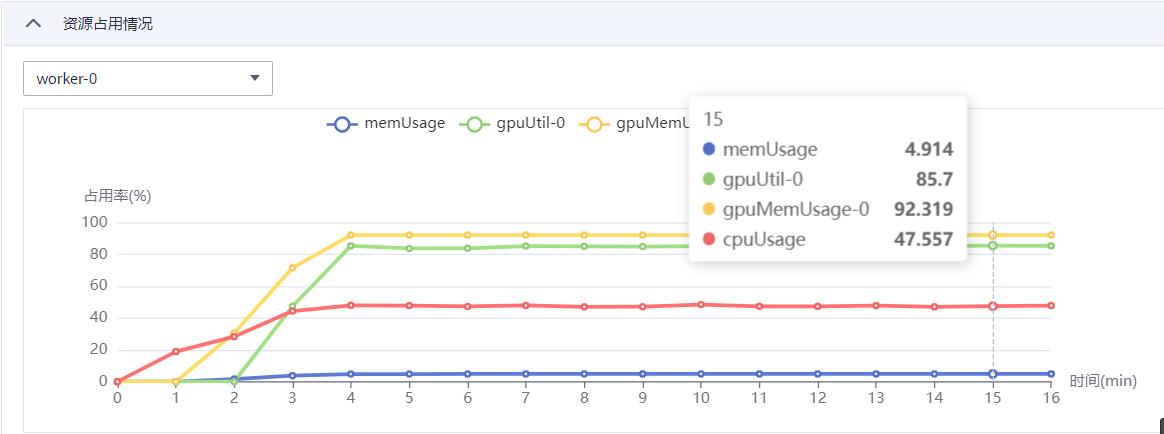Click red cpuUsage point at minute 16
Image resolution: width=1164 pixels, height=434 pixels.
tap(1051, 305)
